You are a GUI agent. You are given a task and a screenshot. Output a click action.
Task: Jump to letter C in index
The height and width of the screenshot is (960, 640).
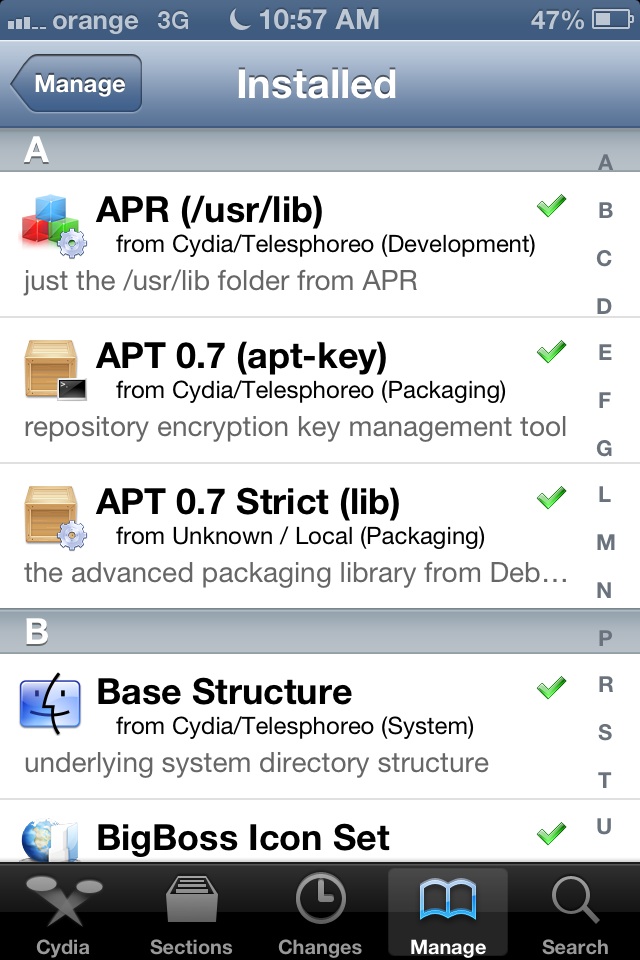point(604,258)
